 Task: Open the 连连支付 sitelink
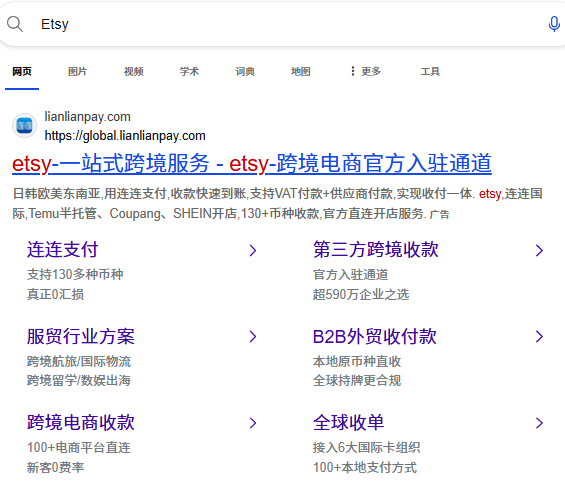pyautogui.click(x=63, y=249)
